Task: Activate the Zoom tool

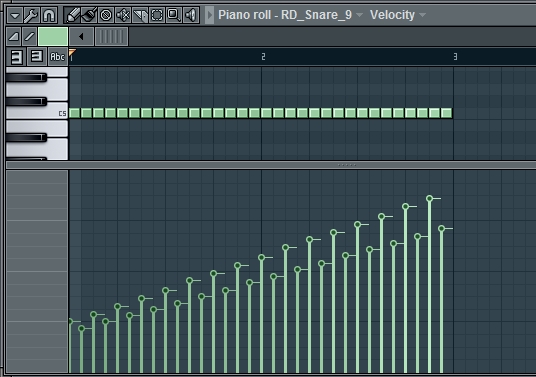Action: tap(174, 15)
